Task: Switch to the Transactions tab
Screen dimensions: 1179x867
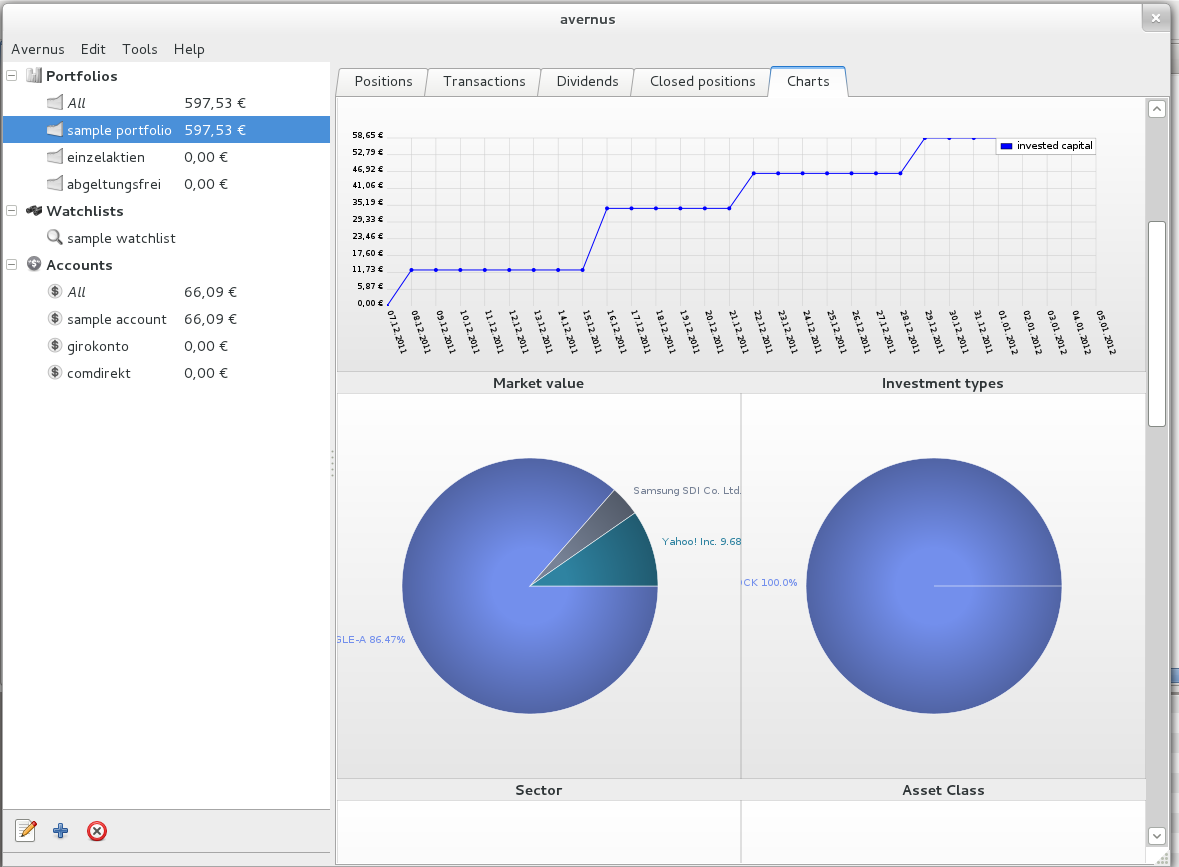Action: tap(484, 82)
